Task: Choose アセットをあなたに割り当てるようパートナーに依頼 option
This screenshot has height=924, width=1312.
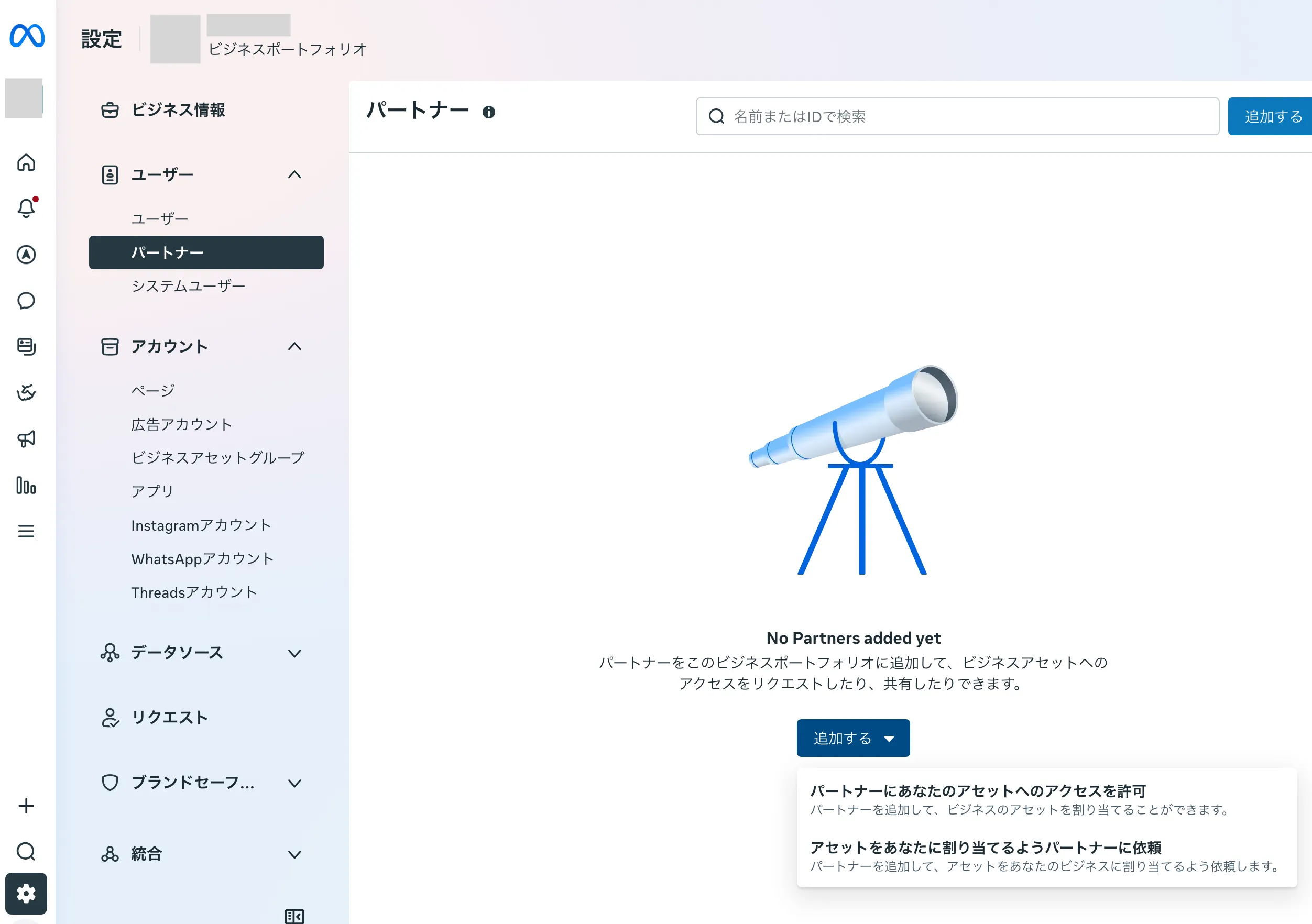Action: [1047, 856]
